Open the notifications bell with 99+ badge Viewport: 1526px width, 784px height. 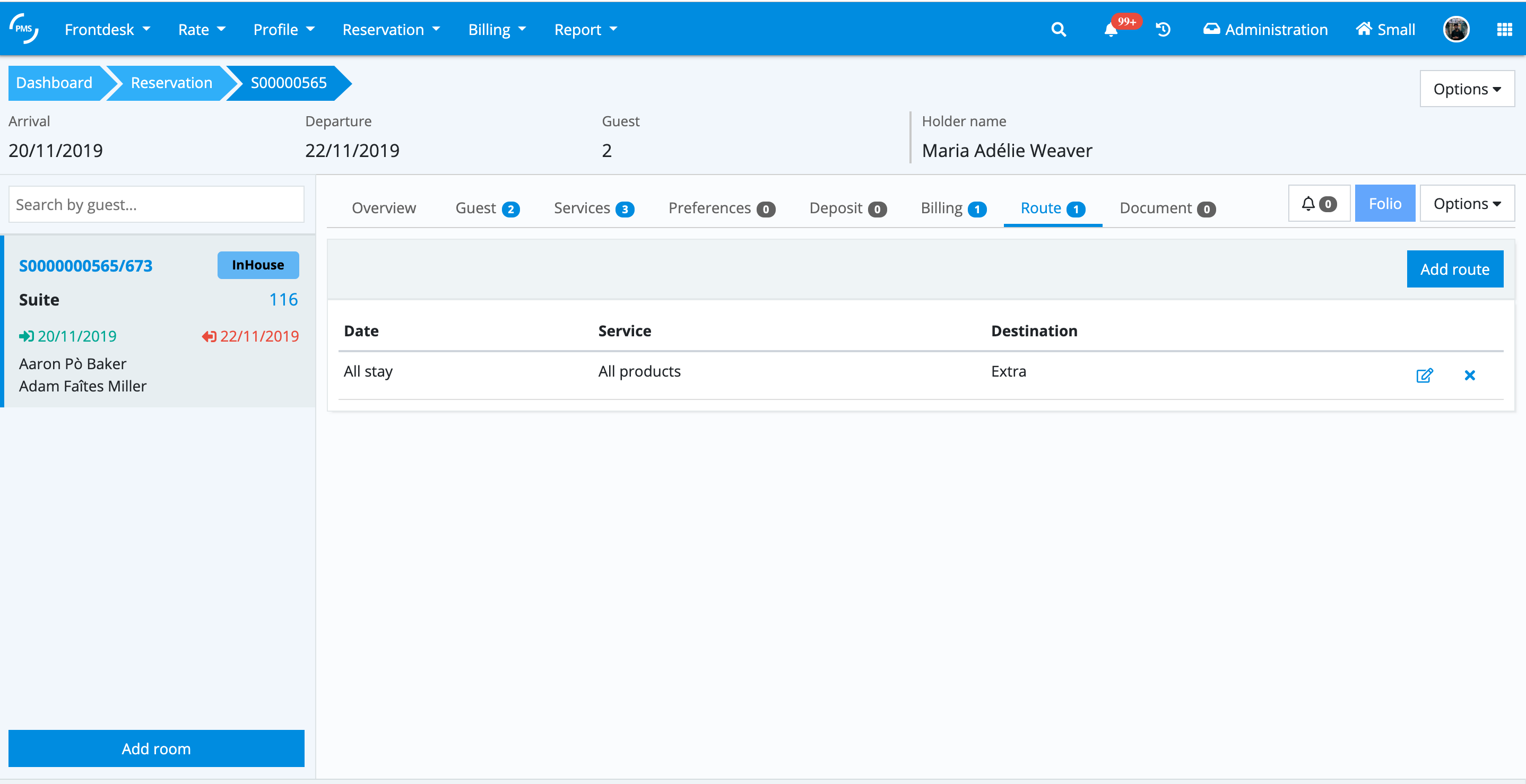[1111, 30]
